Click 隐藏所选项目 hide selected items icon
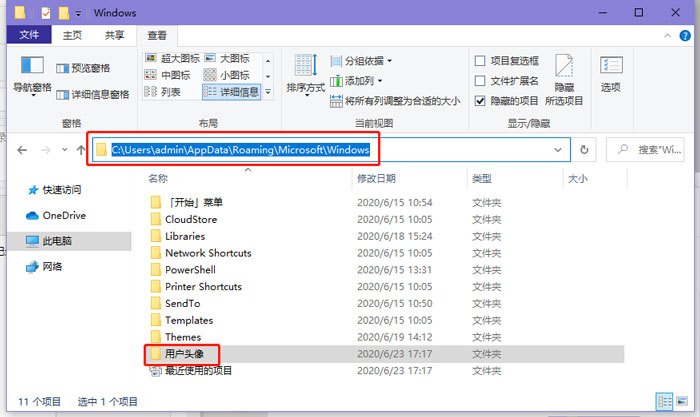700x417 pixels. point(564,75)
